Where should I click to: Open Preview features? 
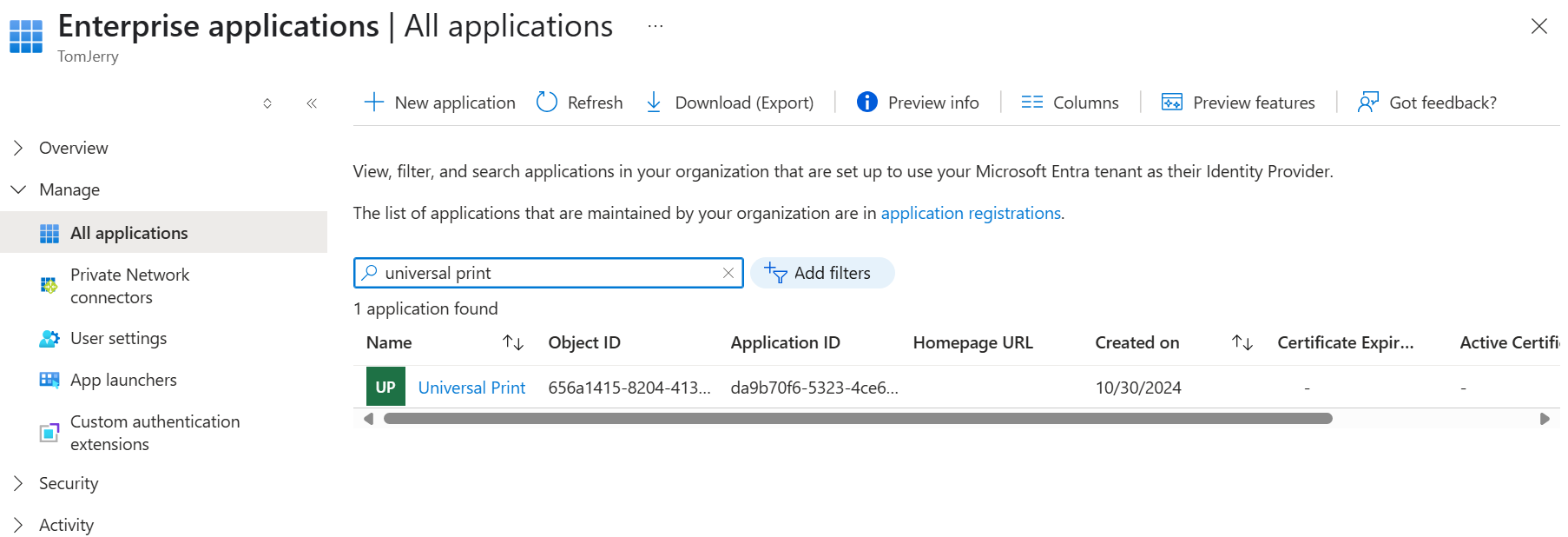1238,103
